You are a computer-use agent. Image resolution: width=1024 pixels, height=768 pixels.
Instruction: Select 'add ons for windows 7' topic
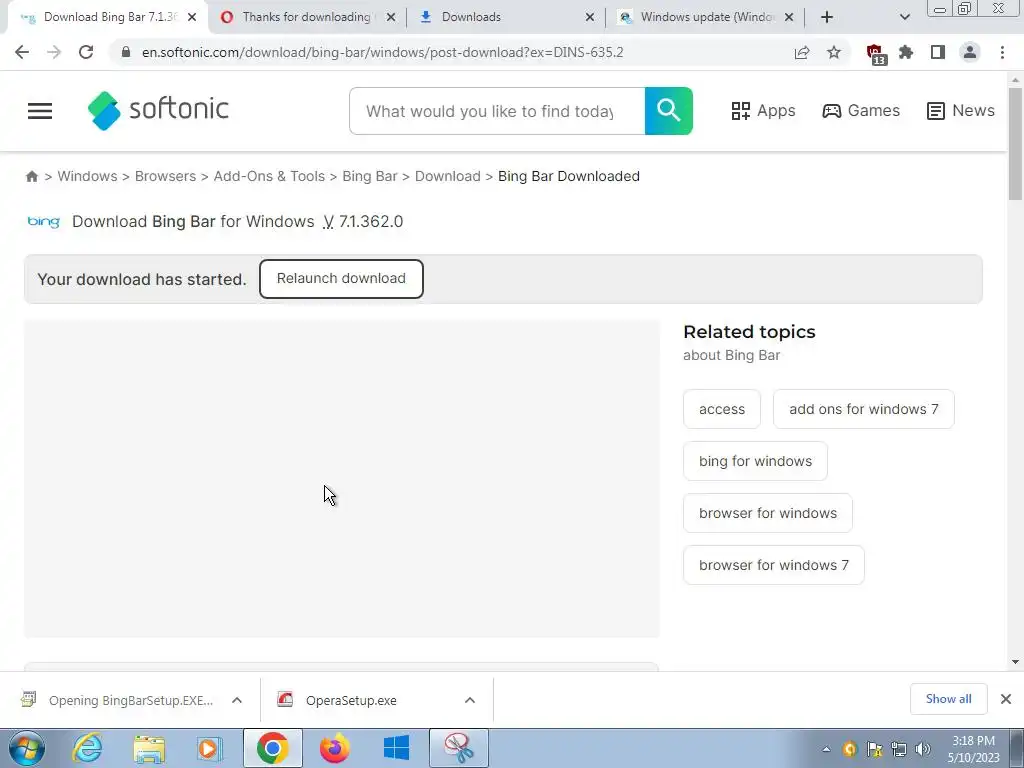[x=863, y=409]
